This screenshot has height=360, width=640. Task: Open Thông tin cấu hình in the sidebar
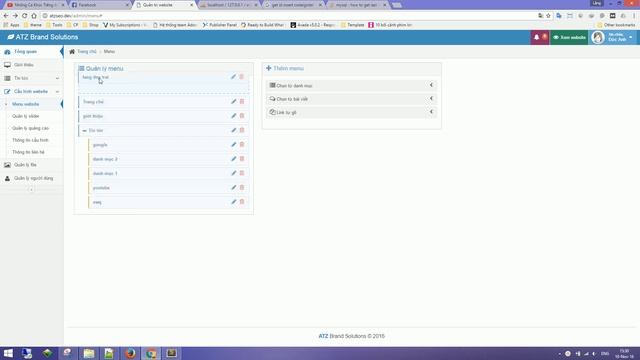coord(30,140)
